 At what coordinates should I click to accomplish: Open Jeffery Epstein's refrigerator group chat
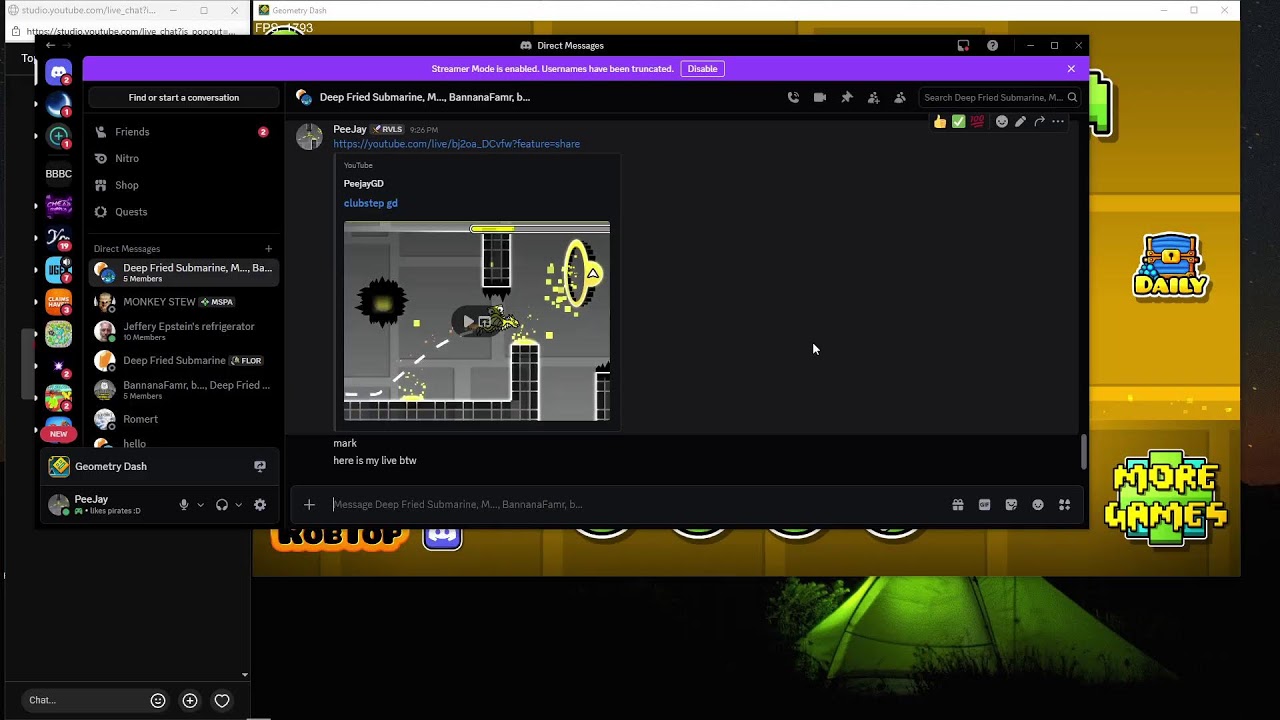coord(183,331)
